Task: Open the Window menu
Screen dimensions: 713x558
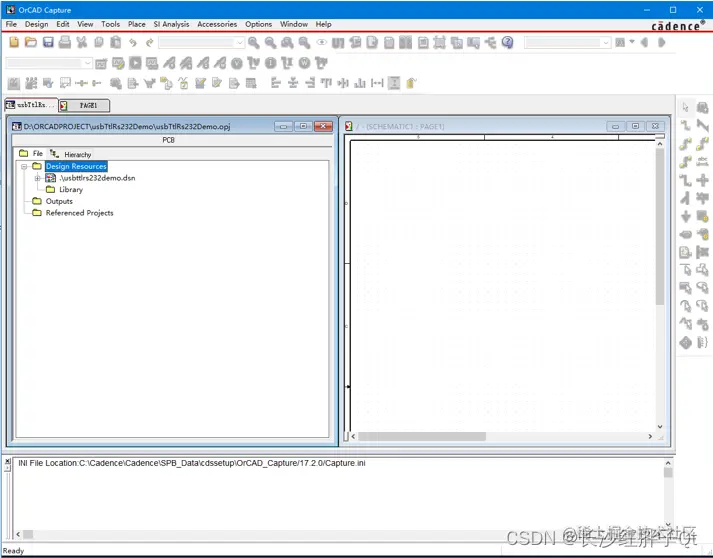Action: tap(294, 24)
